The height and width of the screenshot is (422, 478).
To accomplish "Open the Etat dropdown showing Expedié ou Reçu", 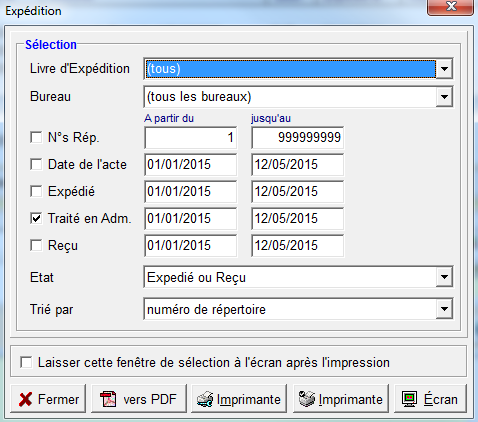I will (x=444, y=277).
